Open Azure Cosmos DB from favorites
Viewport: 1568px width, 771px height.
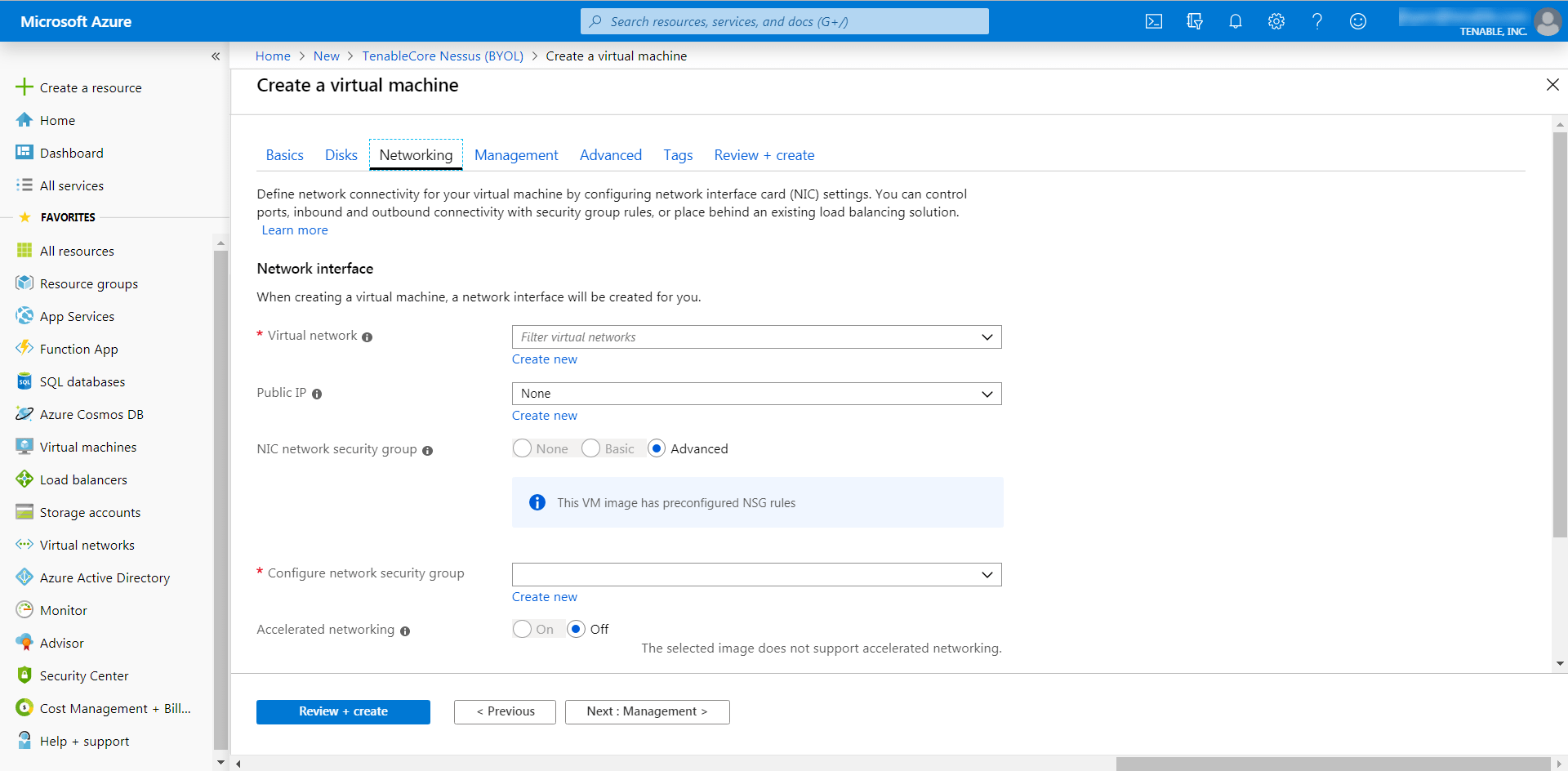(x=90, y=414)
